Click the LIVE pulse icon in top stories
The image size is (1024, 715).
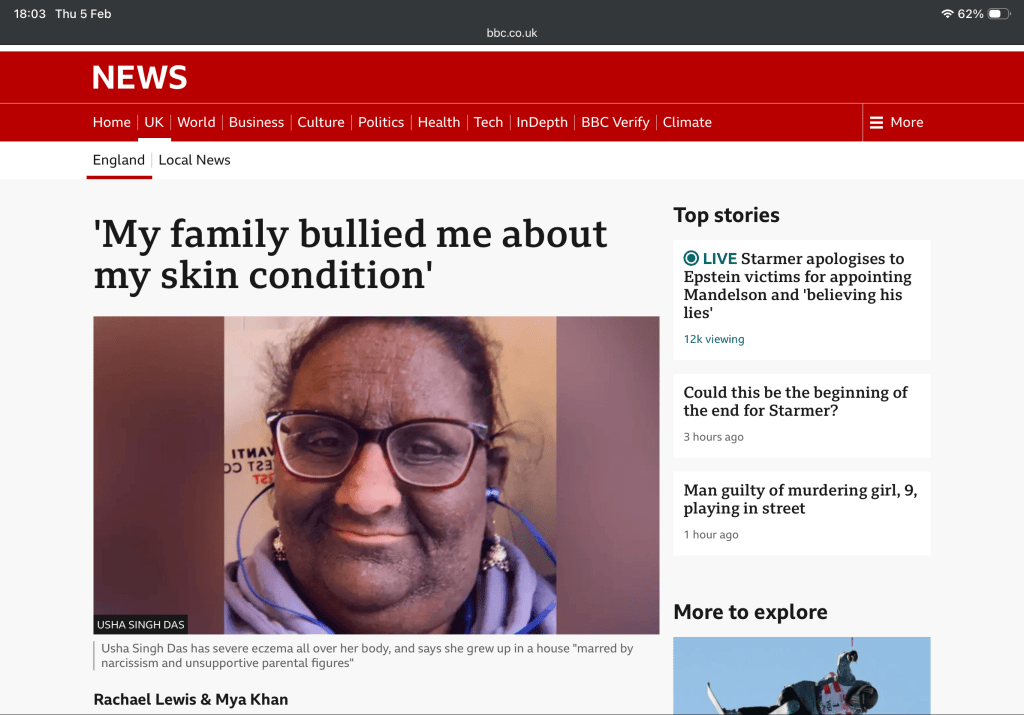691,259
